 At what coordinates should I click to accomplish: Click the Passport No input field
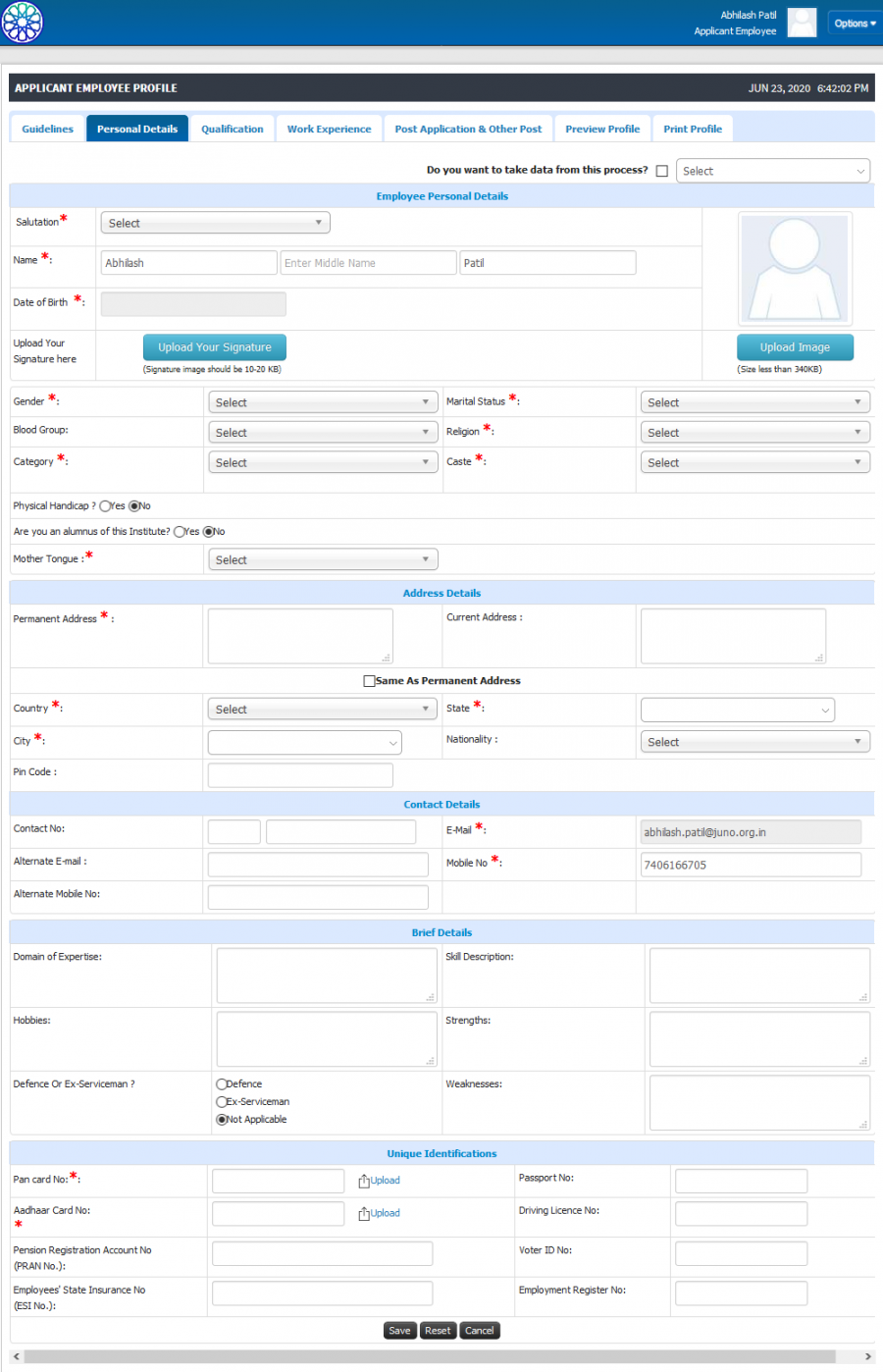point(742,1182)
